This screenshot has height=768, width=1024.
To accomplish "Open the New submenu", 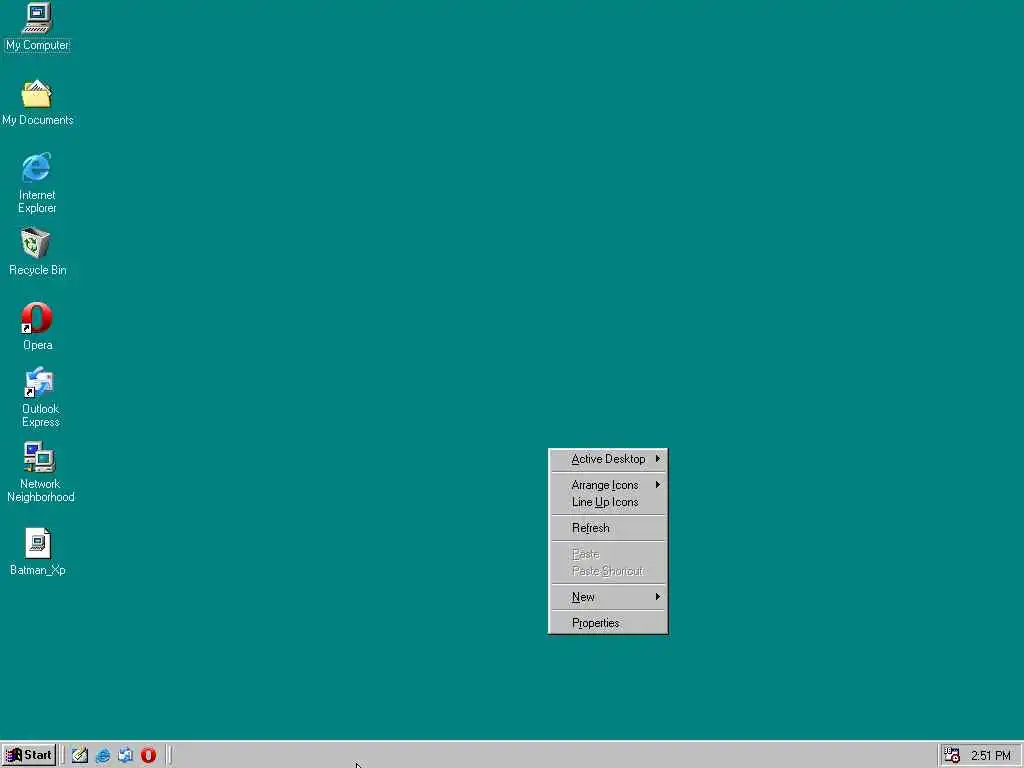I will point(608,597).
